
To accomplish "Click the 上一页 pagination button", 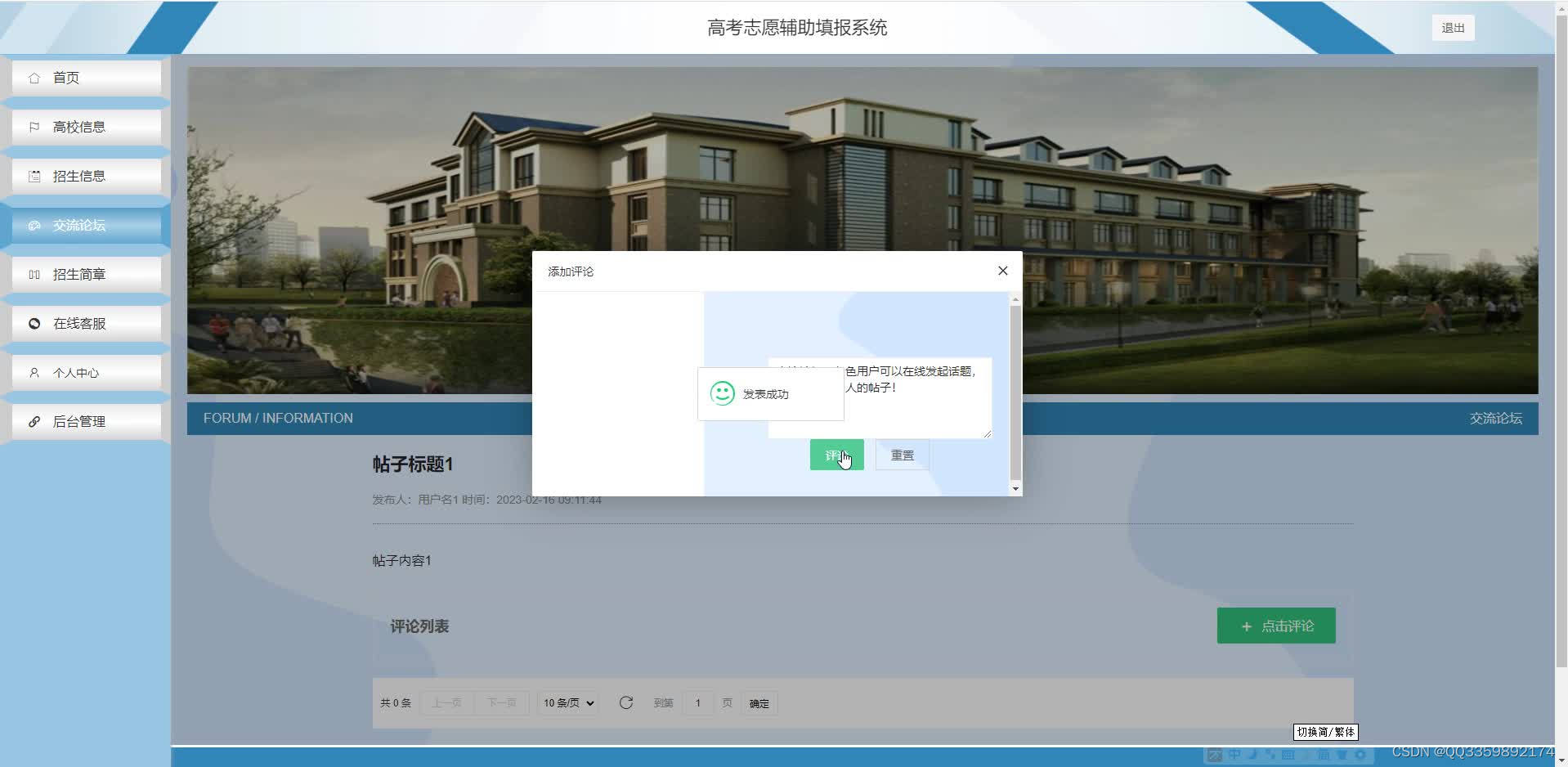I will click(446, 703).
